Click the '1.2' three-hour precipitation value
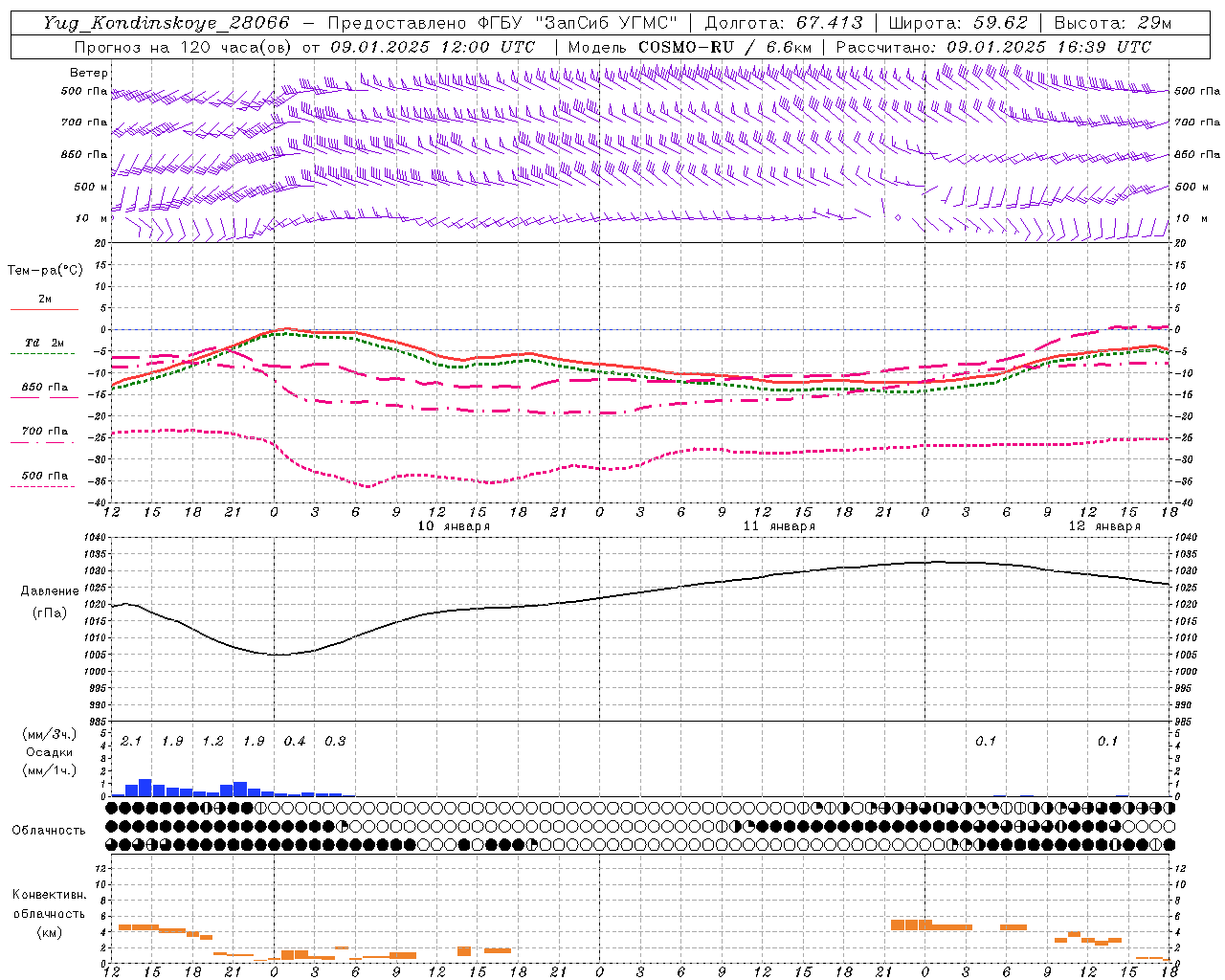Screen dimensions: 1225x980 coord(212,742)
